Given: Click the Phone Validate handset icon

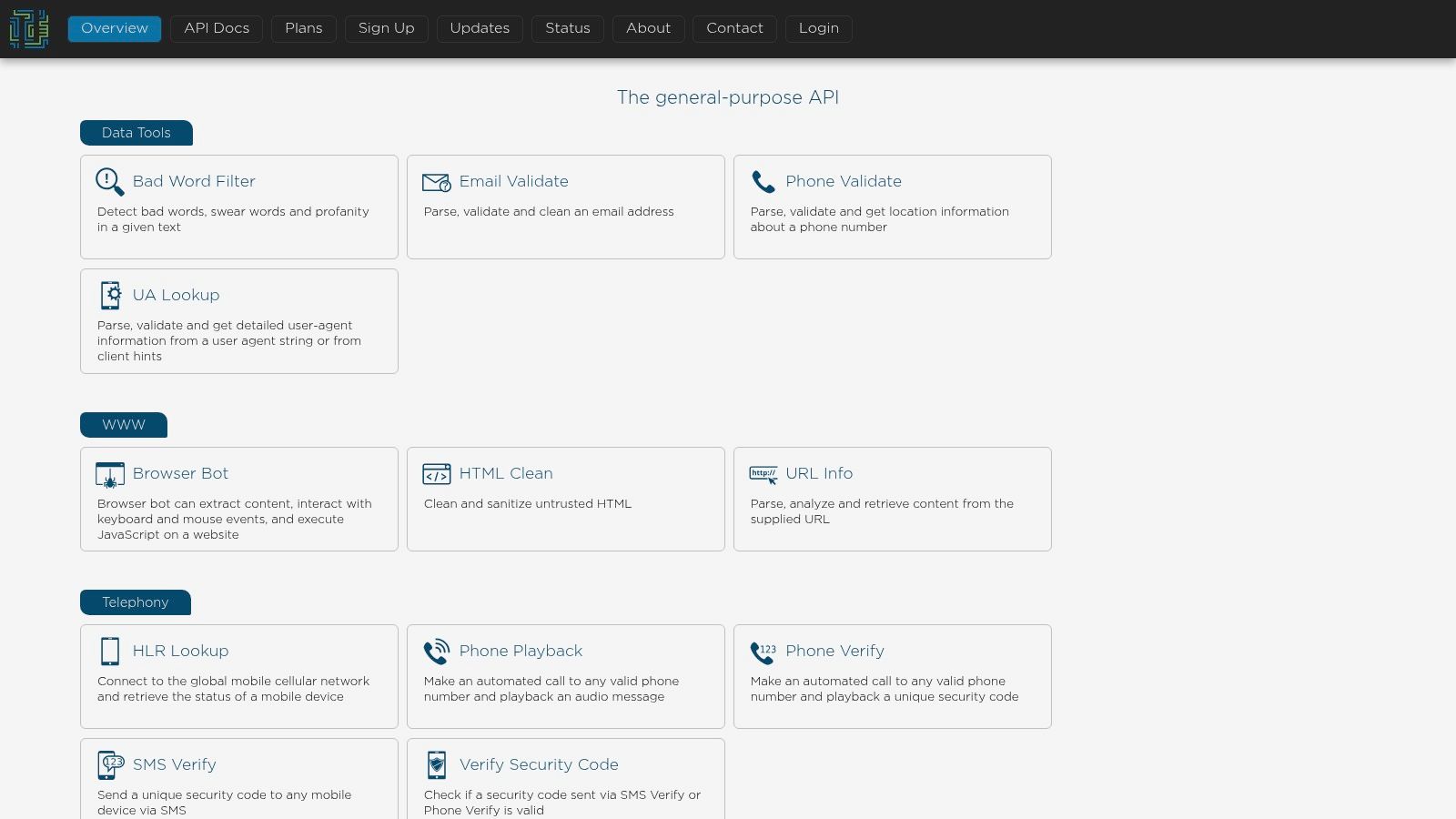Looking at the screenshot, I should point(763,182).
